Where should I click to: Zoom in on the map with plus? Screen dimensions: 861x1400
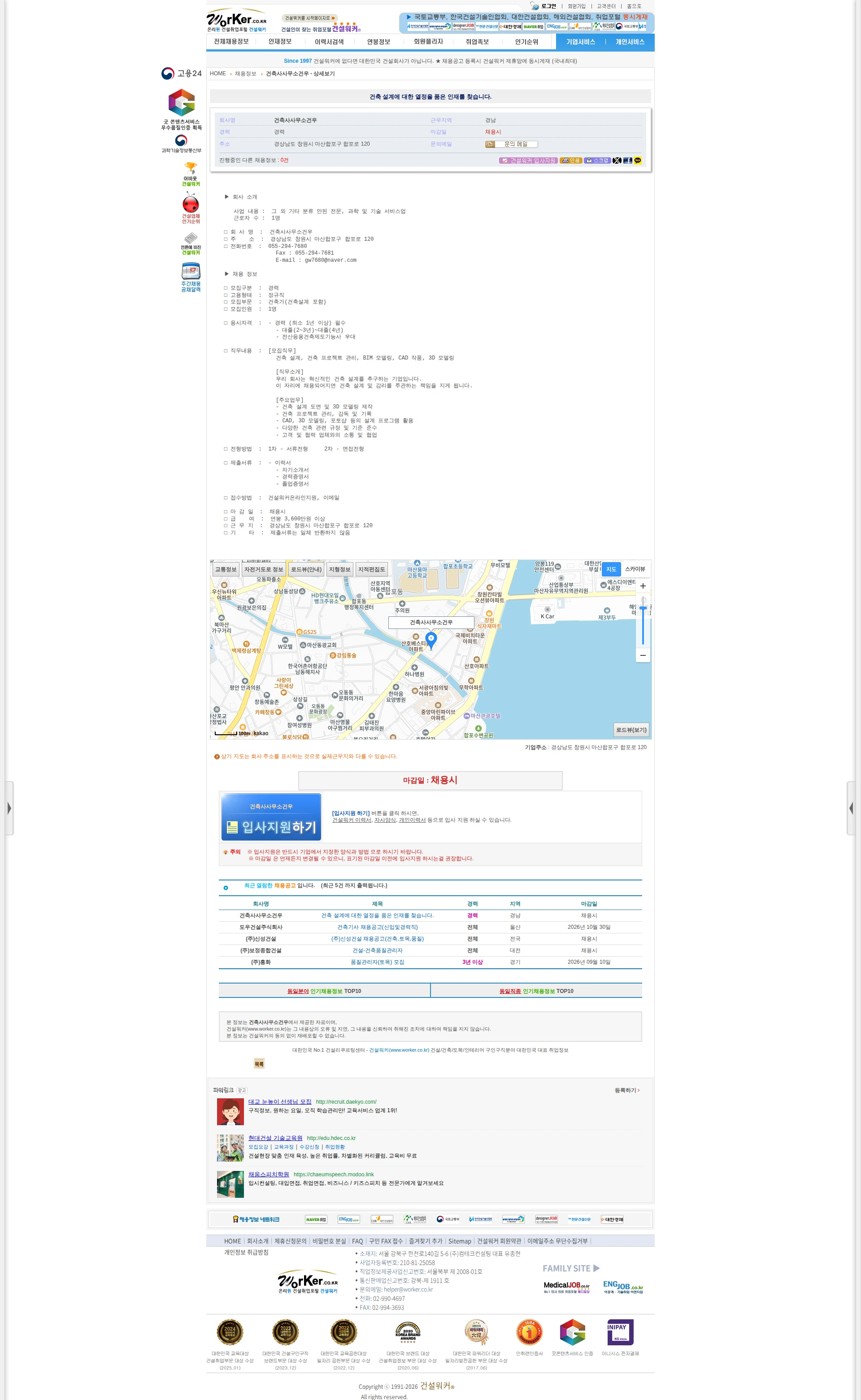click(x=643, y=585)
